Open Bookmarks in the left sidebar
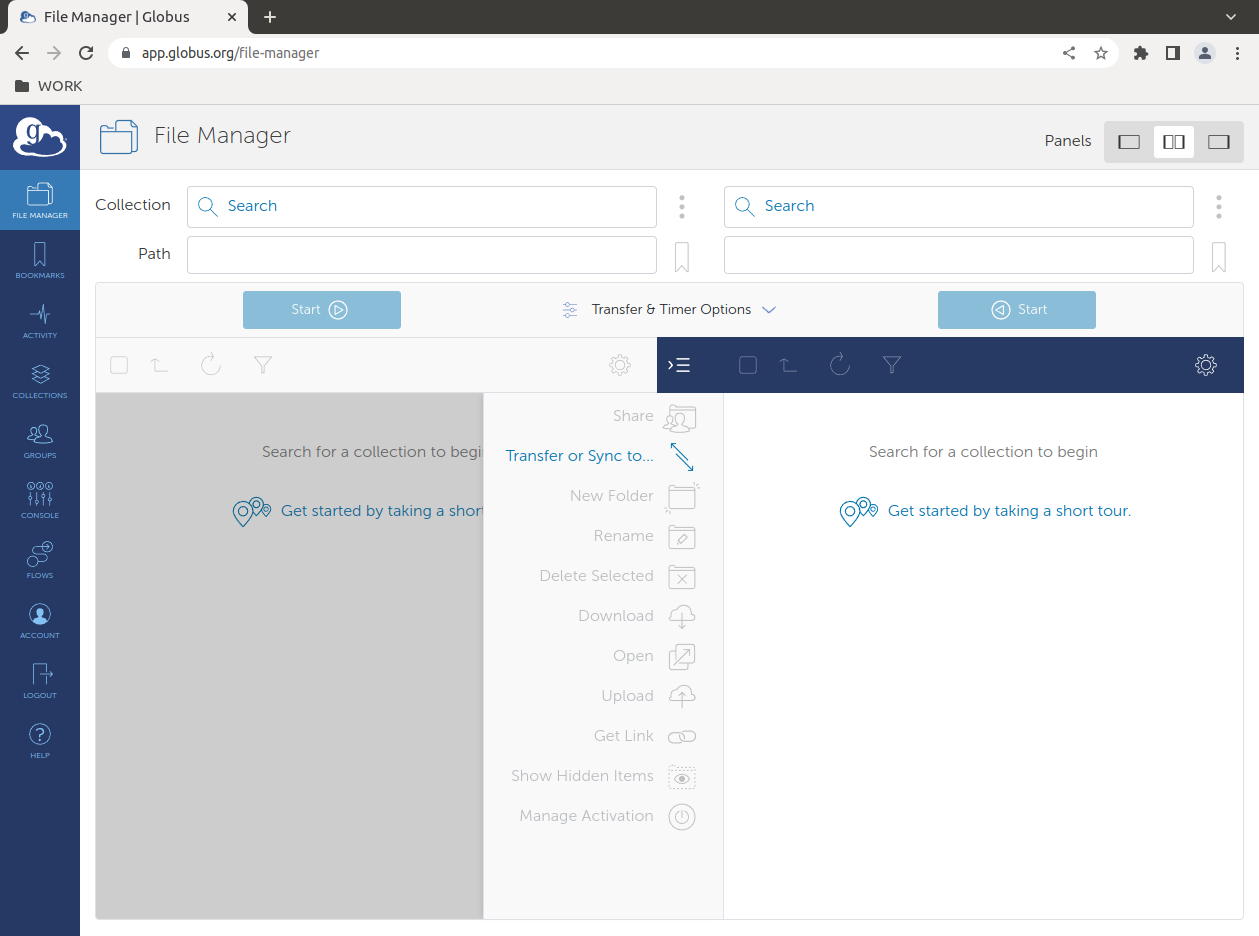The height and width of the screenshot is (936, 1259). (40, 260)
